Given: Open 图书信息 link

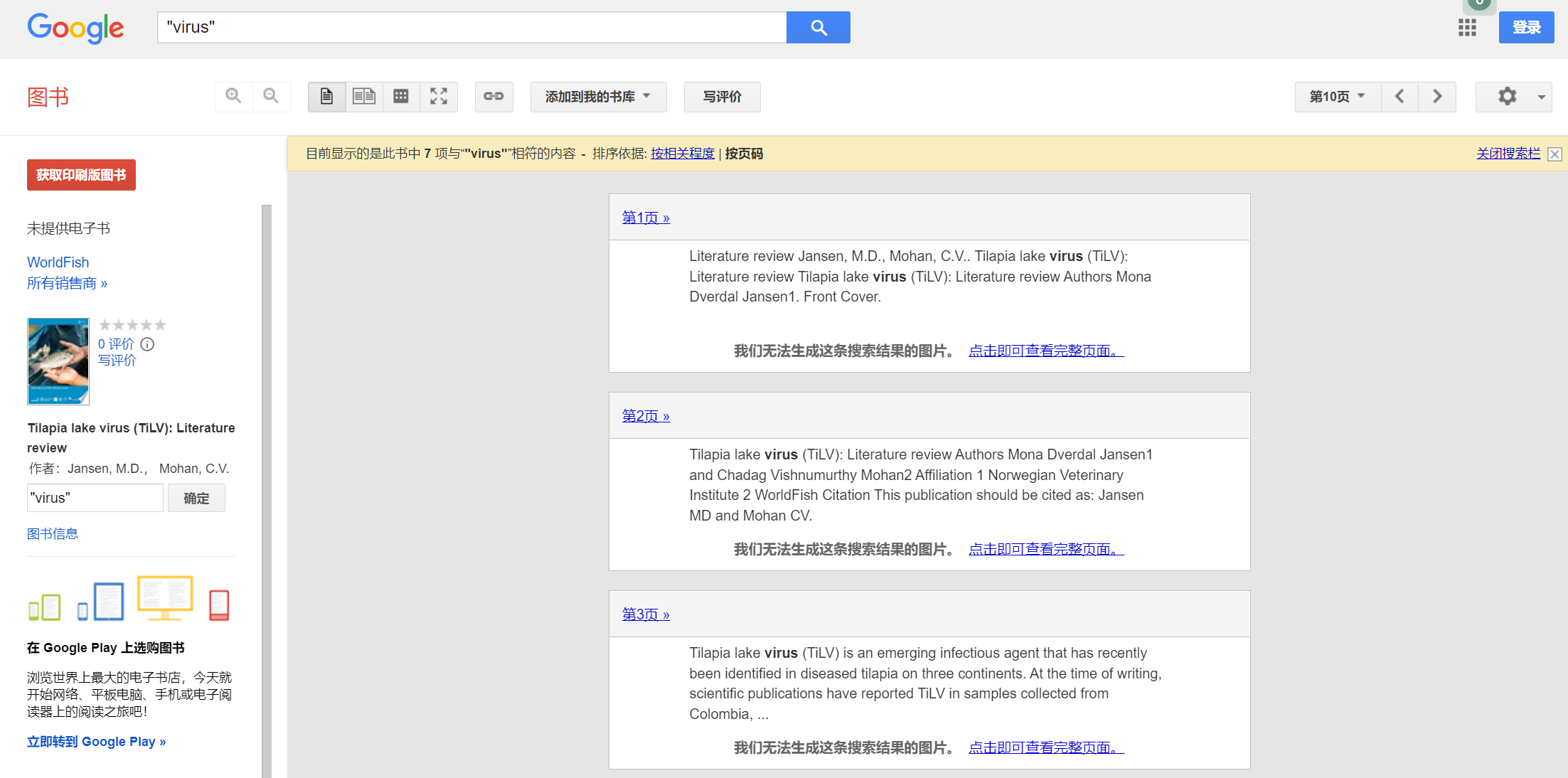Looking at the screenshot, I should (x=53, y=533).
